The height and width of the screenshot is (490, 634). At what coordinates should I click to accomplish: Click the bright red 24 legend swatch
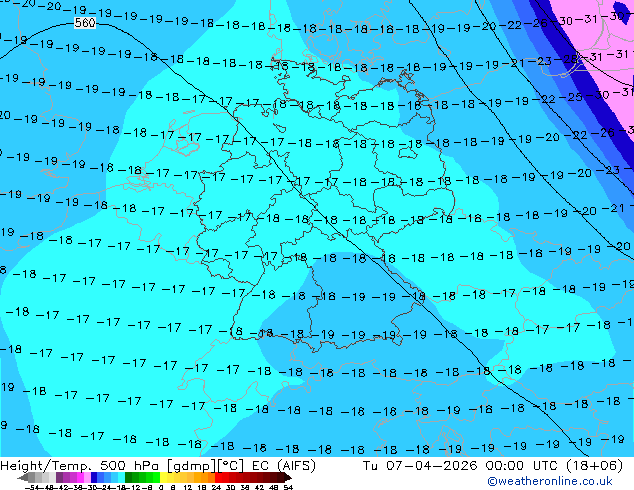tap(218, 477)
